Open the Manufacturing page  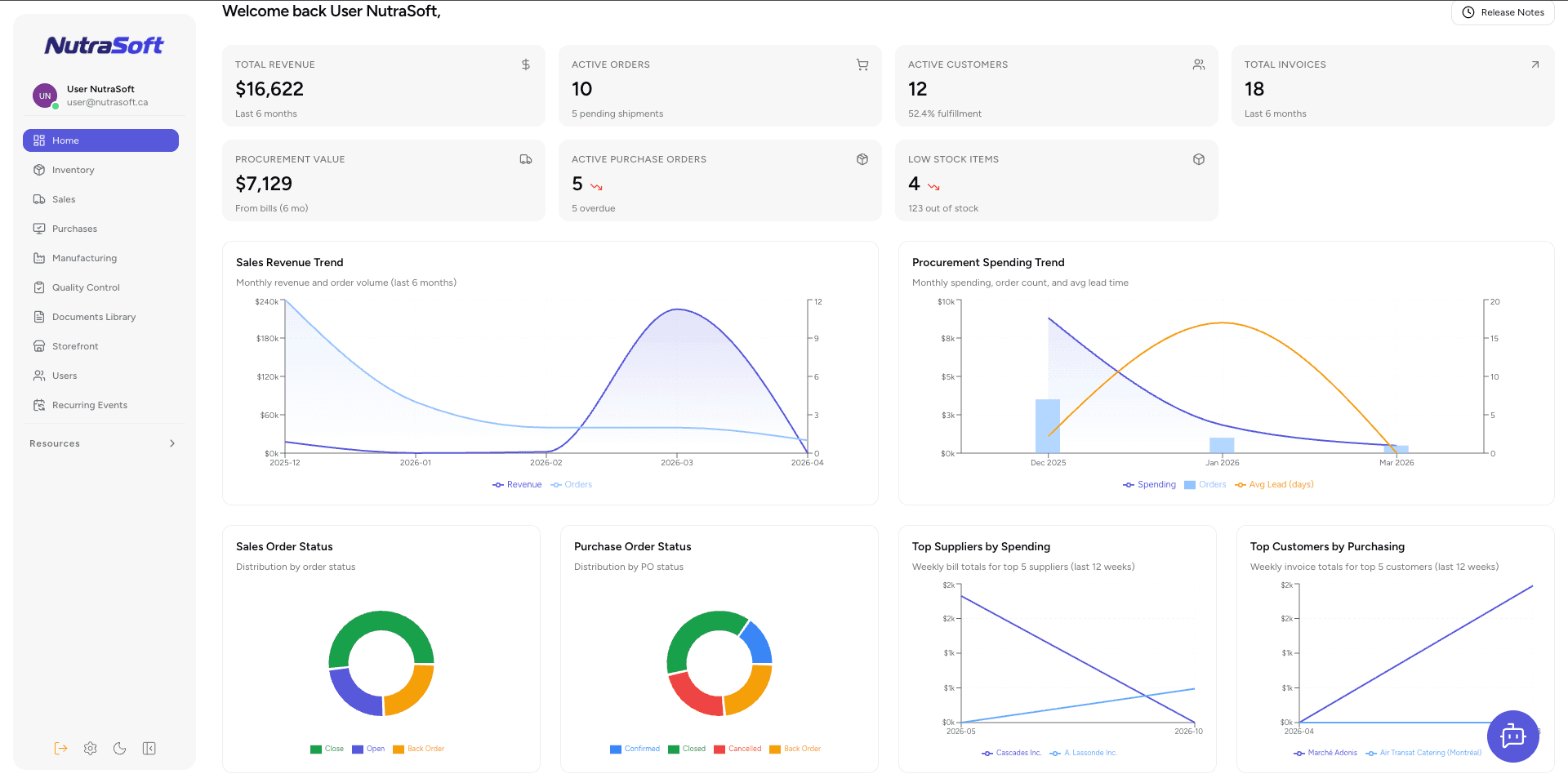(x=100, y=258)
